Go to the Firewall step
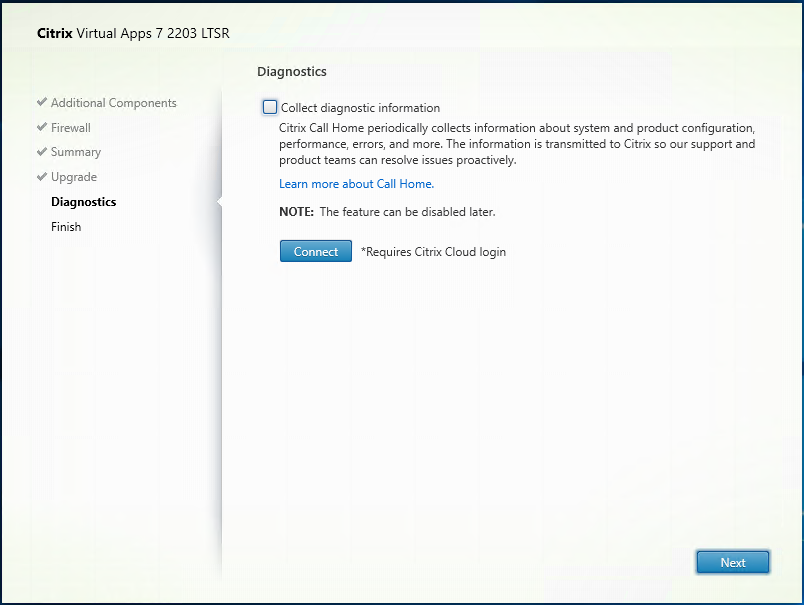This screenshot has height=605, width=804. pyautogui.click(x=71, y=128)
